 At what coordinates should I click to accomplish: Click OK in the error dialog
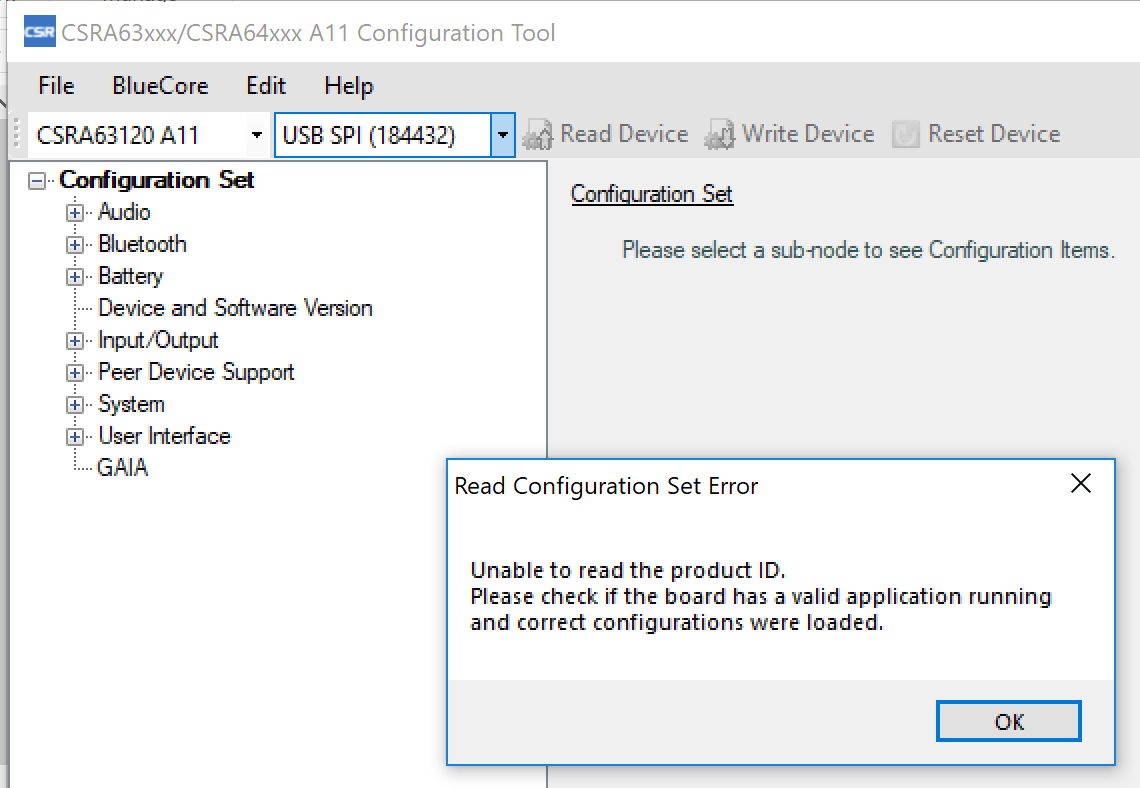(1008, 721)
